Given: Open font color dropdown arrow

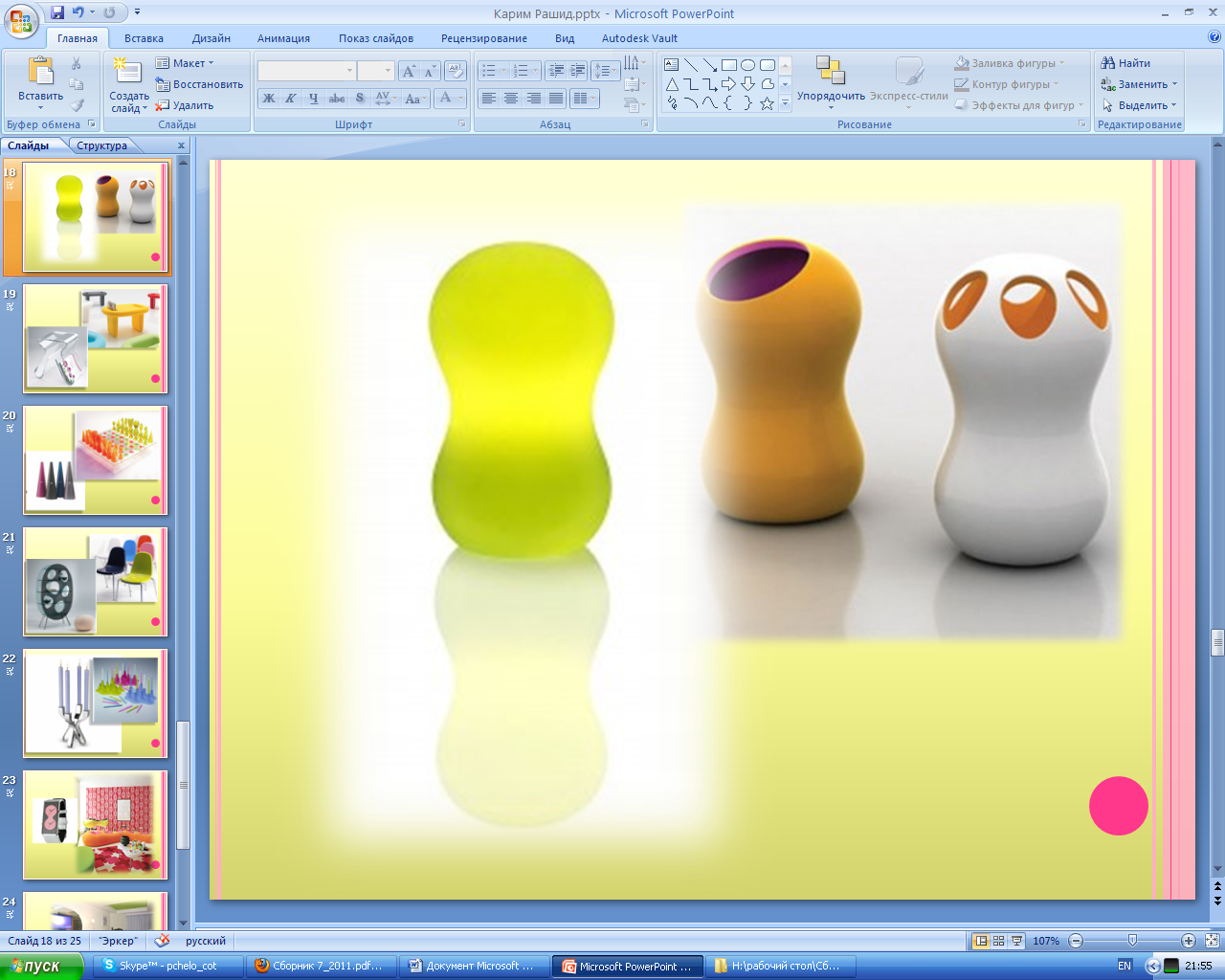Looking at the screenshot, I should point(461,99).
